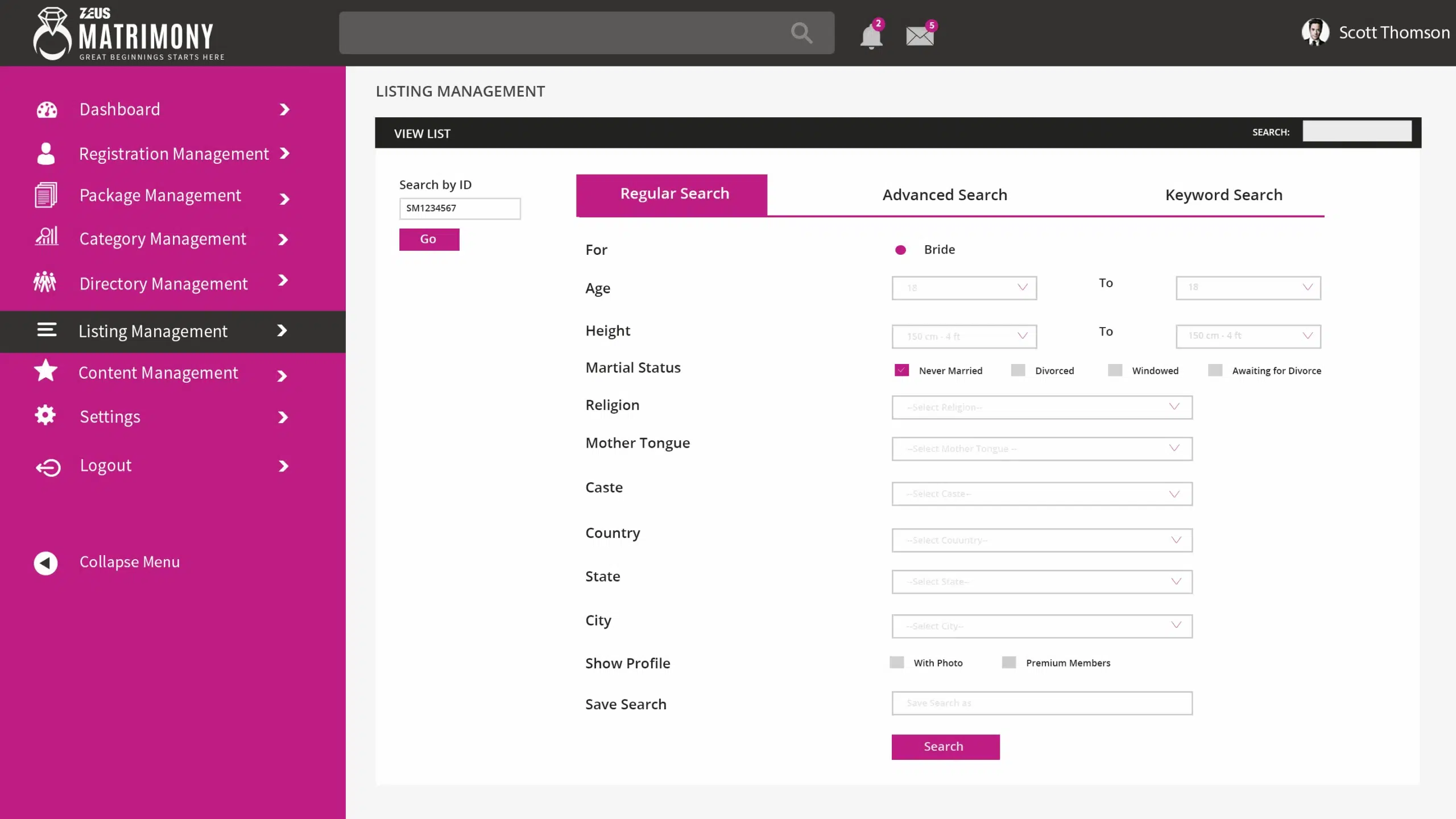The width and height of the screenshot is (1456, 819).
Task: Expand the Select Country dropdown
Action: [1041, 540]
